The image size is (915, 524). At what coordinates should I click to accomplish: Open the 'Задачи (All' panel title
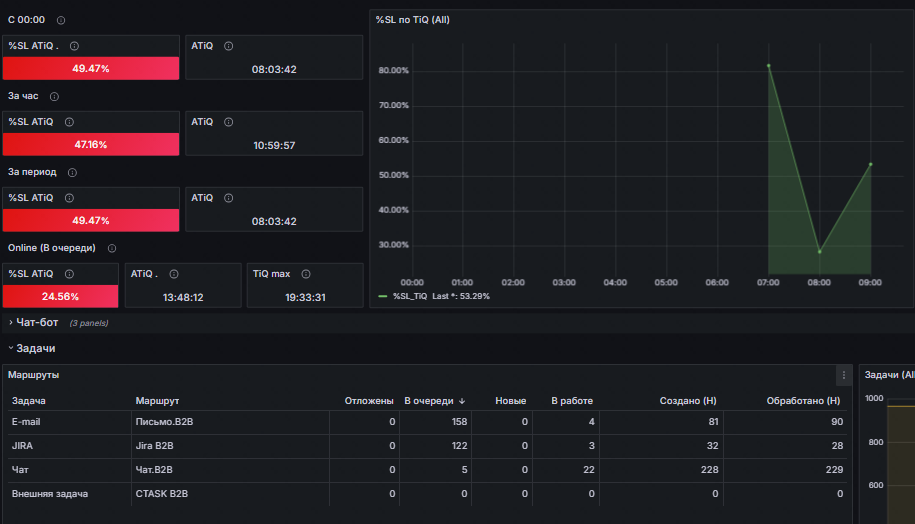pyautogui.click(x=889, y=375)
